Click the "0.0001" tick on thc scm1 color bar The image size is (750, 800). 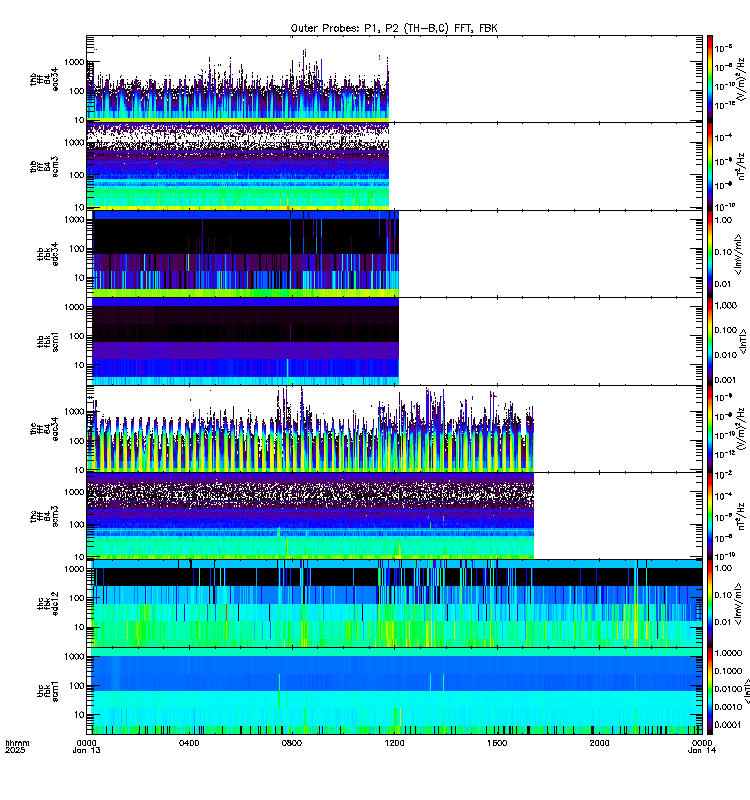click(729, 725)
